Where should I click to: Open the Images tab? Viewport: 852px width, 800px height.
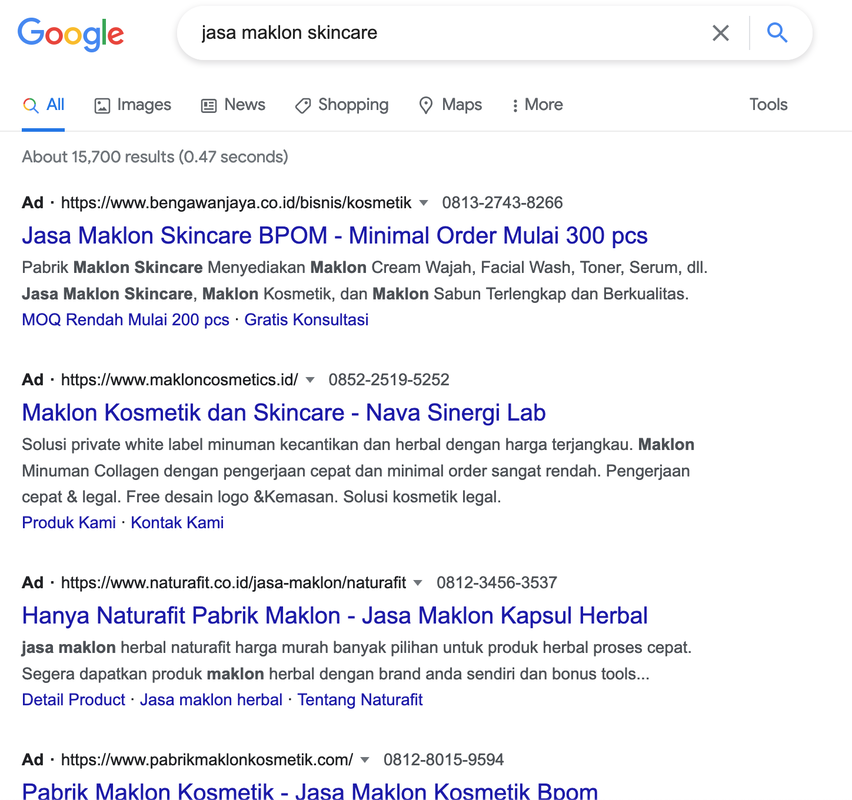point(132,105)
